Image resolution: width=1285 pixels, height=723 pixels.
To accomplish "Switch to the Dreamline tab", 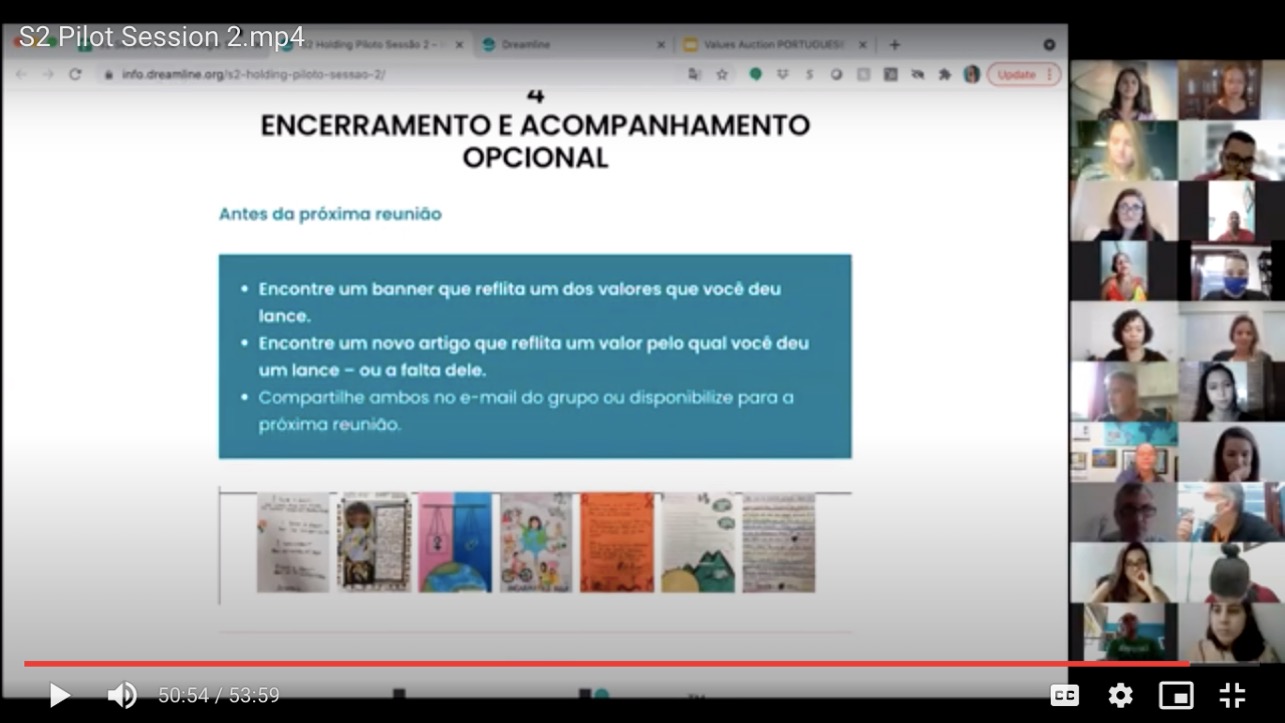I will point(560,45).
